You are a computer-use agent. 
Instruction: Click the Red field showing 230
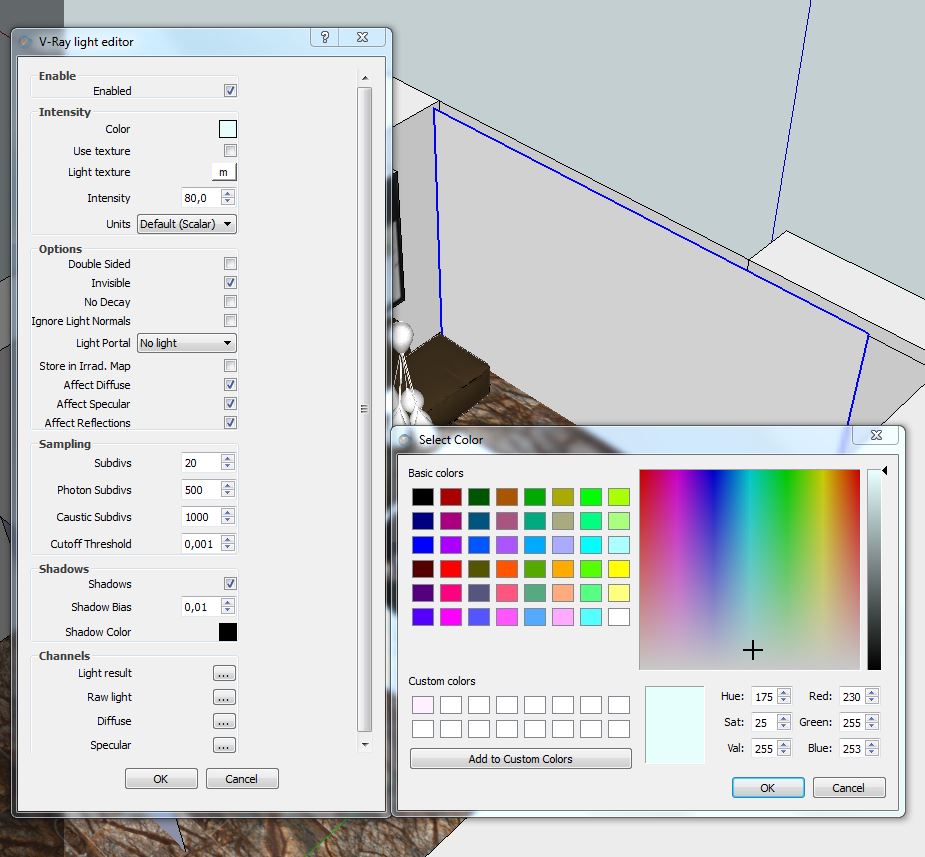coord(852,697)
